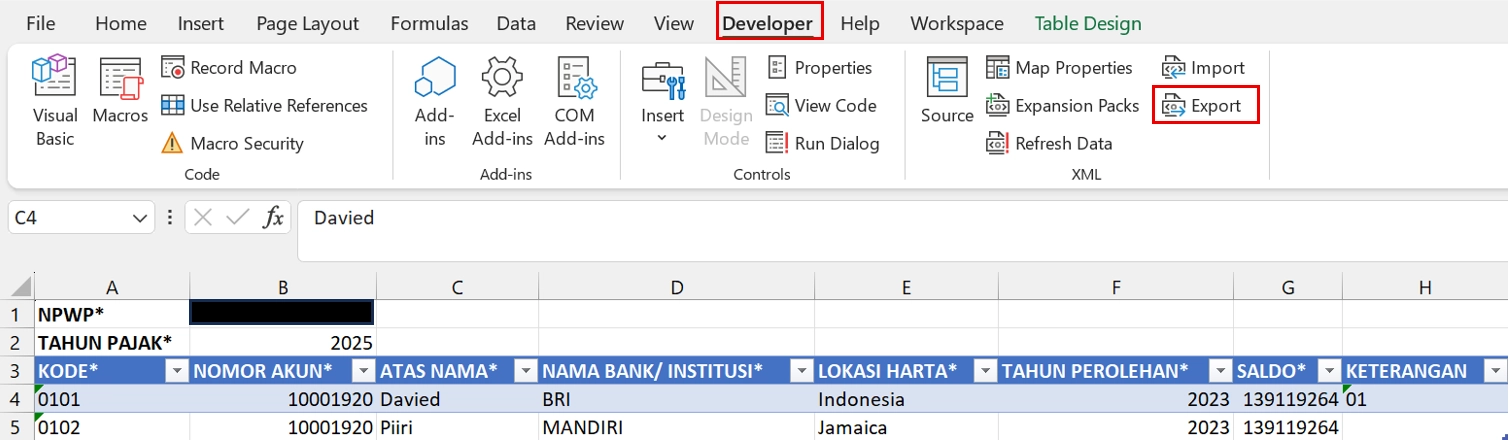Expand the Insert controls dropdown
Image resolution: width=1509 pixels, height=440 pixels.
[662, 136]
